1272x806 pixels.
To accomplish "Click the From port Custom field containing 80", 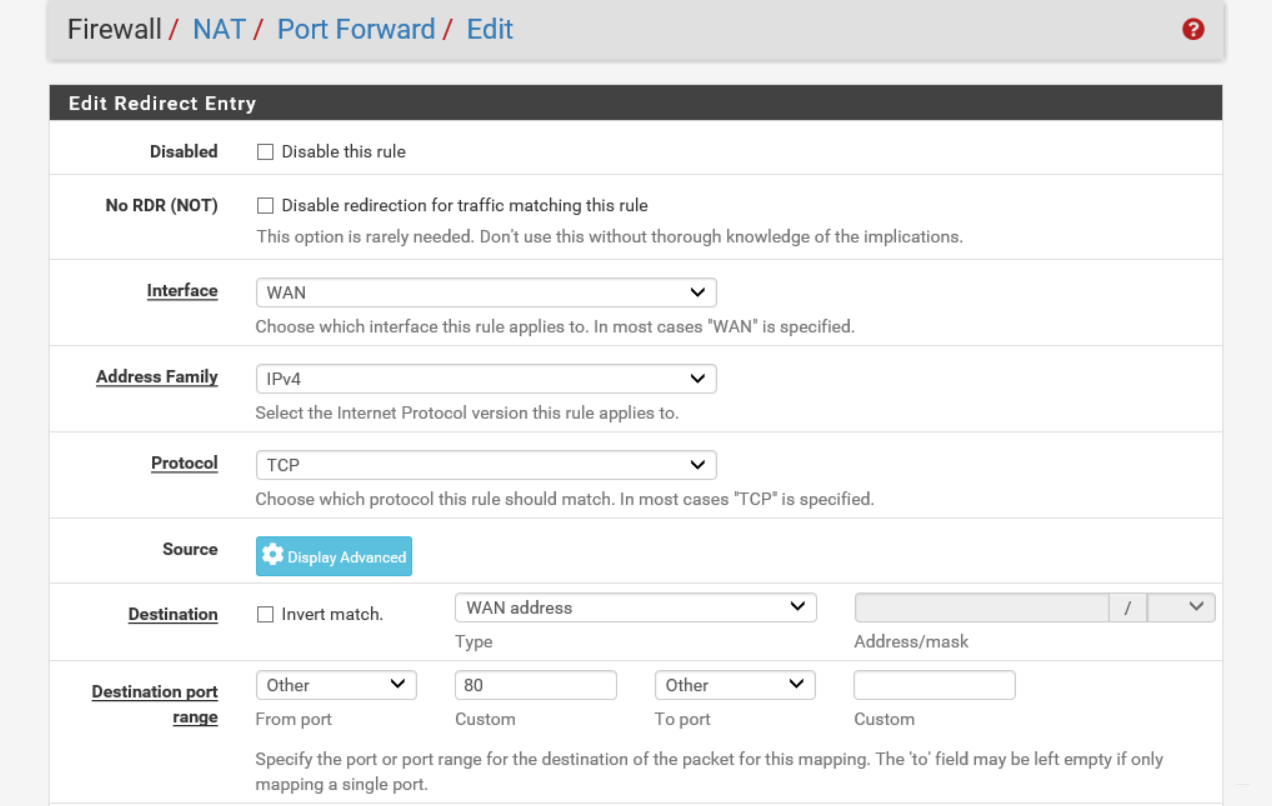I will [536, 685].
